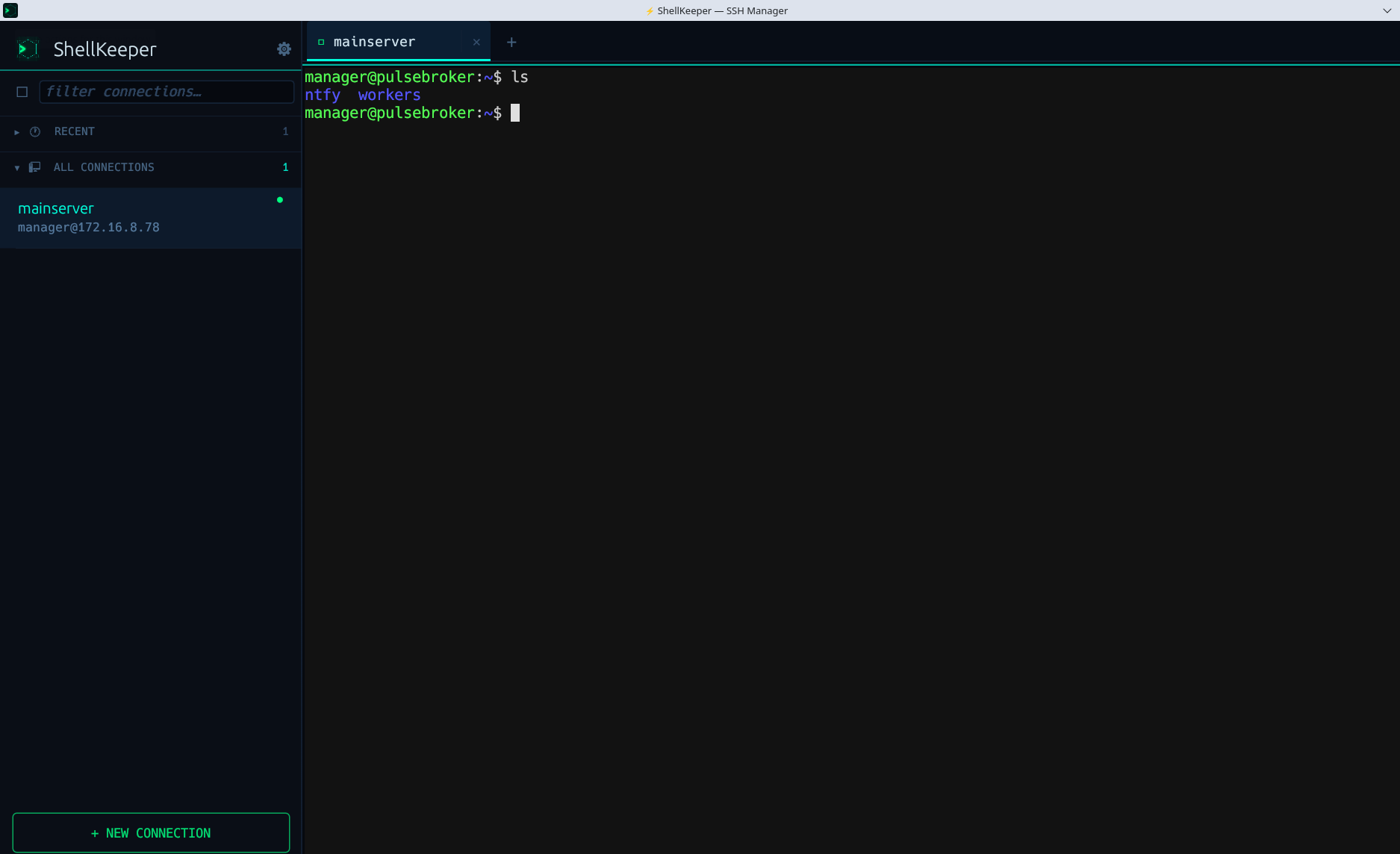Viewport: 1400px width, 854px height.
Task: Click the clock icon beside RECENT
Action: point(35,131)
